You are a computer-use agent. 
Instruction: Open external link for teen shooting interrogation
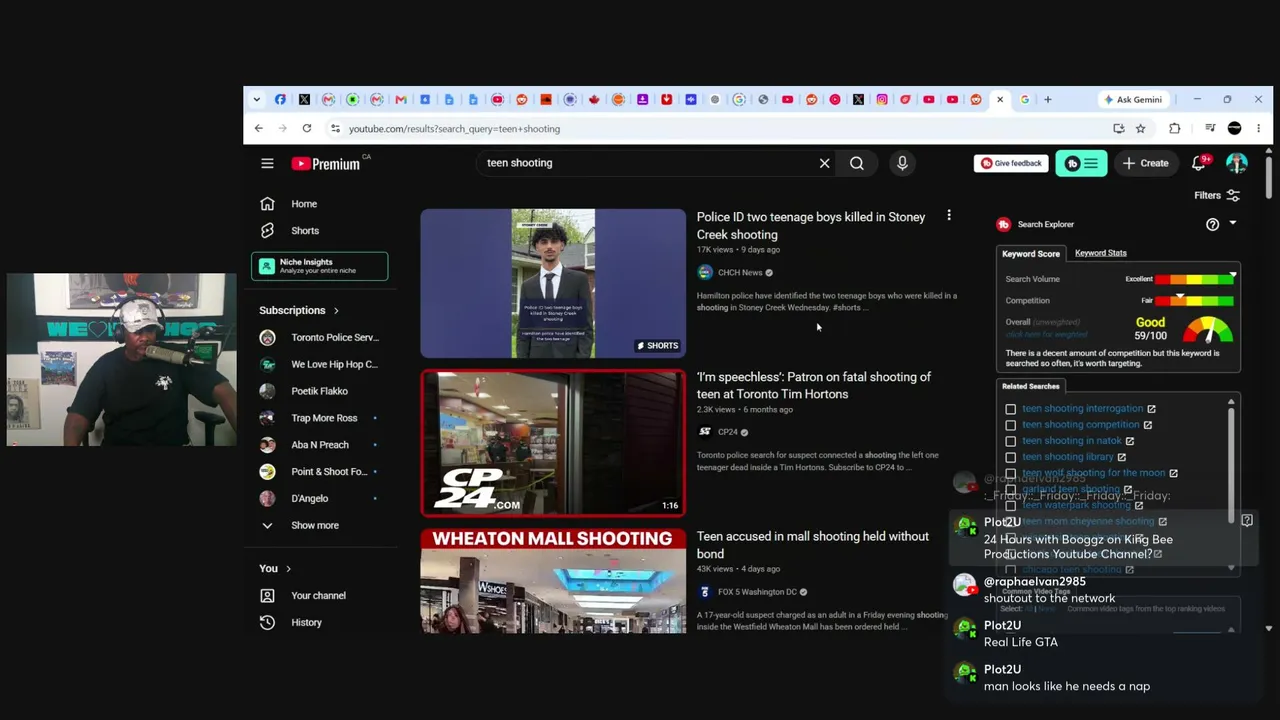pos(1151,408)
